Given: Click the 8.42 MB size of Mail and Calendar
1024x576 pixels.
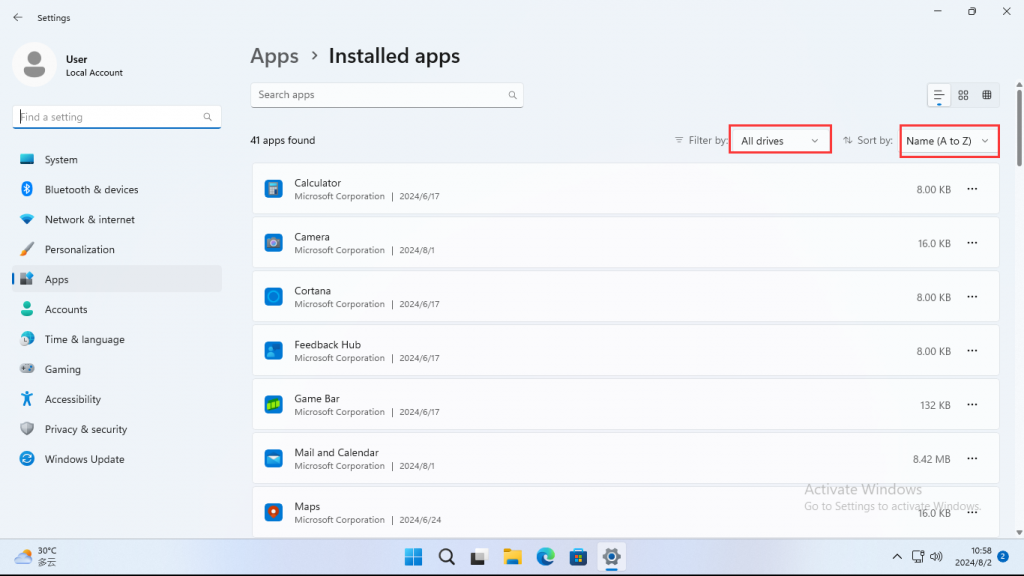Looking at the screenshot, I should pyautogui.click(x=931, y=459).
